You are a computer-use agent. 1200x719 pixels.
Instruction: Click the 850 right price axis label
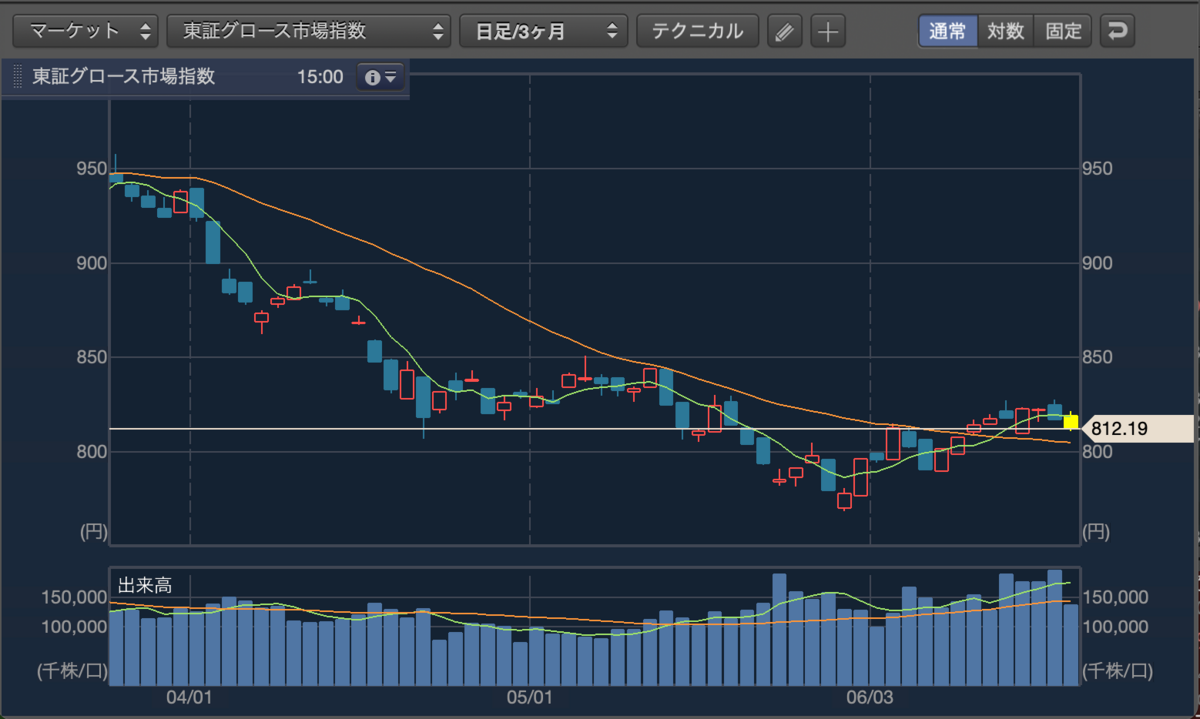pyautogui.click(x=1098, y=357)
